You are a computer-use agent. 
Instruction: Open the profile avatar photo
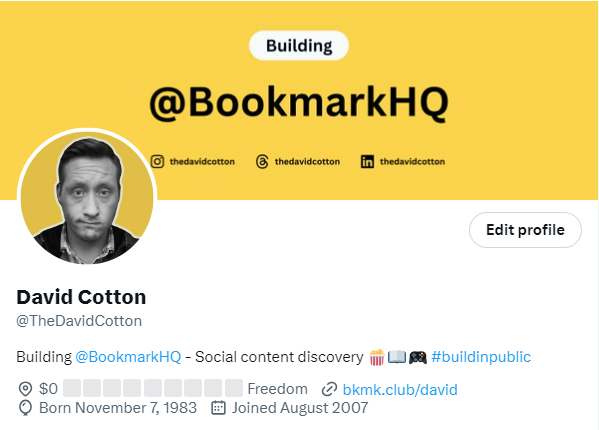[x=87, y=197]
